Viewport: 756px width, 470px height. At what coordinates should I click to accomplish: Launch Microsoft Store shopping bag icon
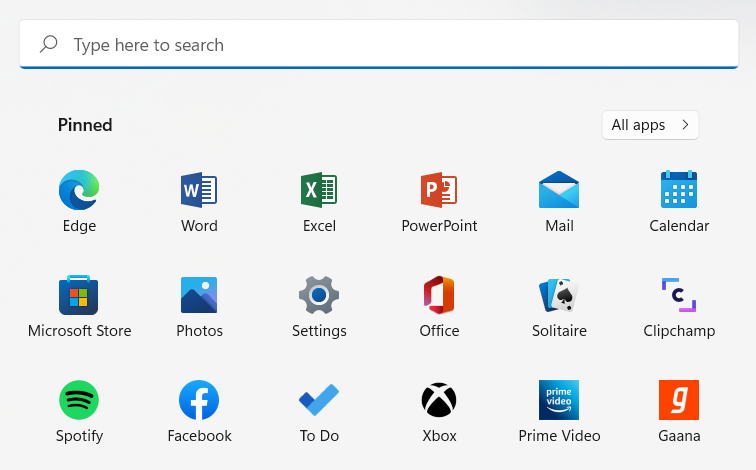tap(79, 295)
